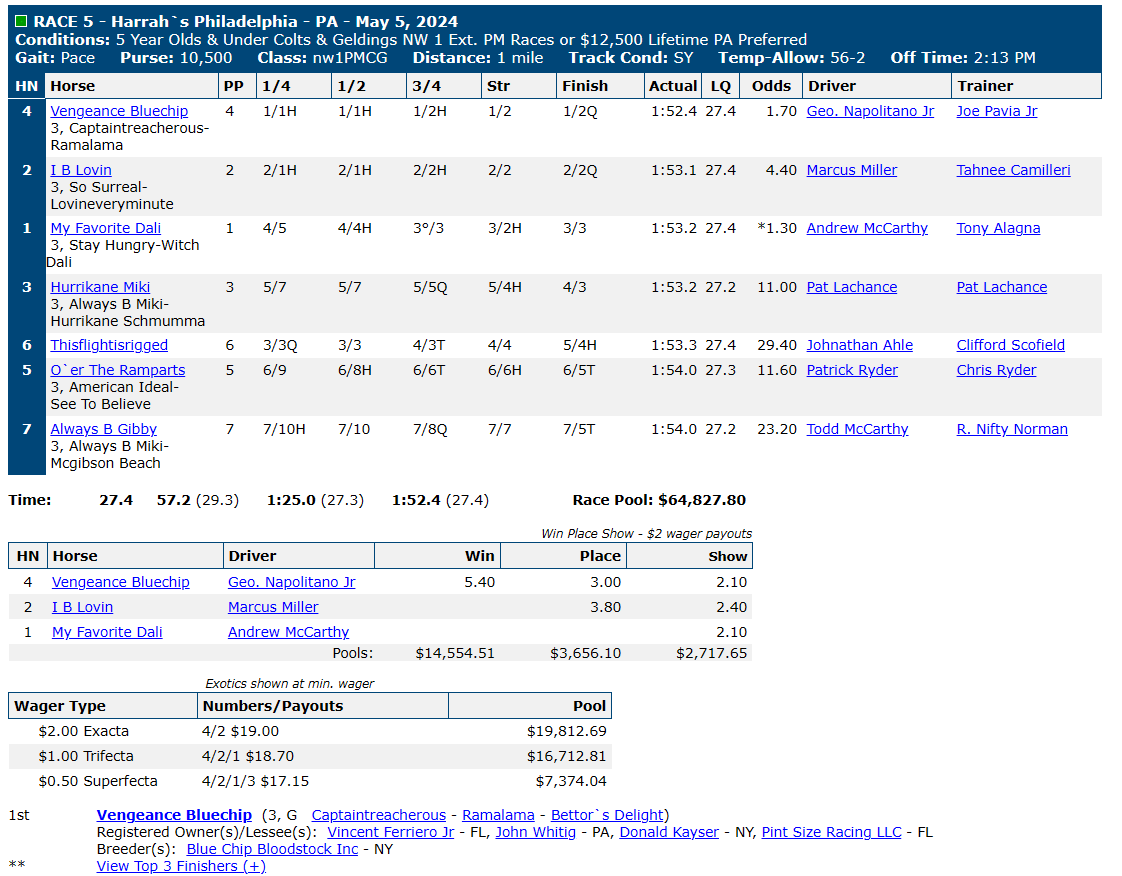Viewport: 1122px width, 876px height.
Task: Click the green square icon beside RACE 5
Action: [x=21, y=21]
